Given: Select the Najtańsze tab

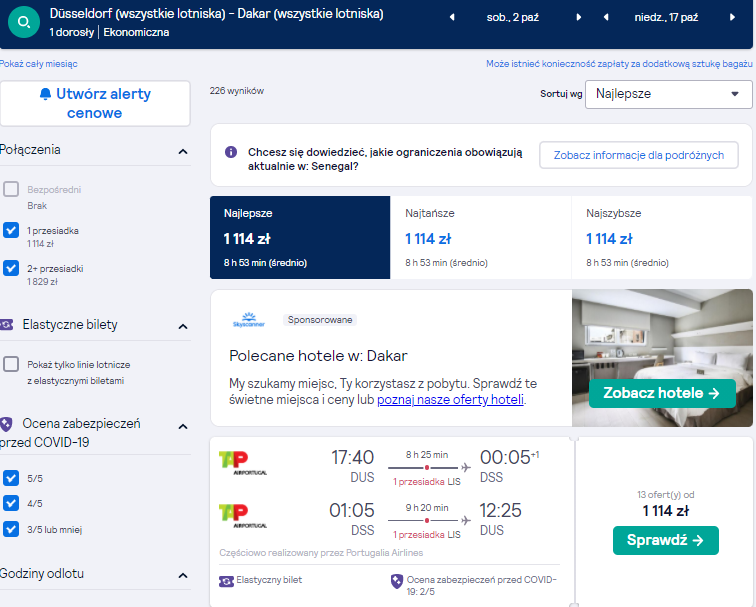Looking at the screenshot, I should [481, 237].
